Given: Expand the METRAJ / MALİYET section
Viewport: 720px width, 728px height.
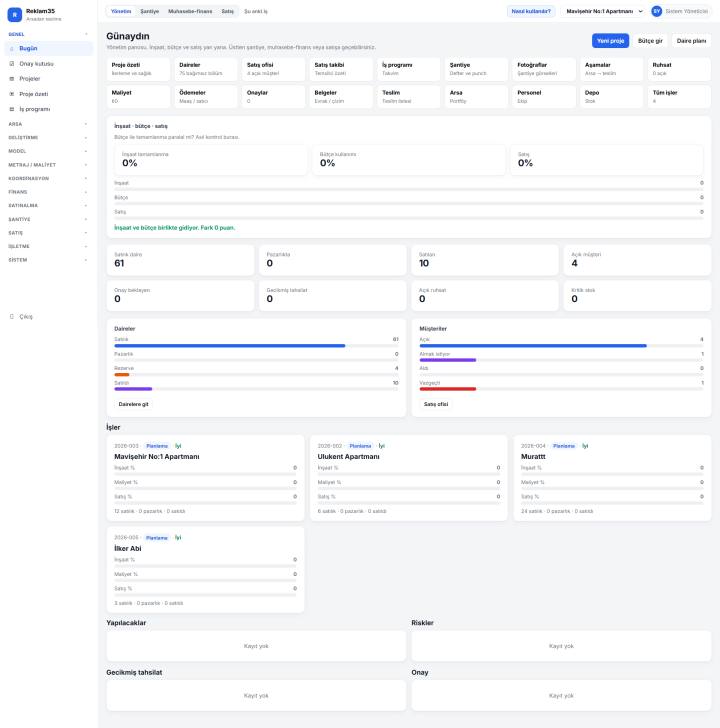Looking at the screenshot, I should click(48, 165).
